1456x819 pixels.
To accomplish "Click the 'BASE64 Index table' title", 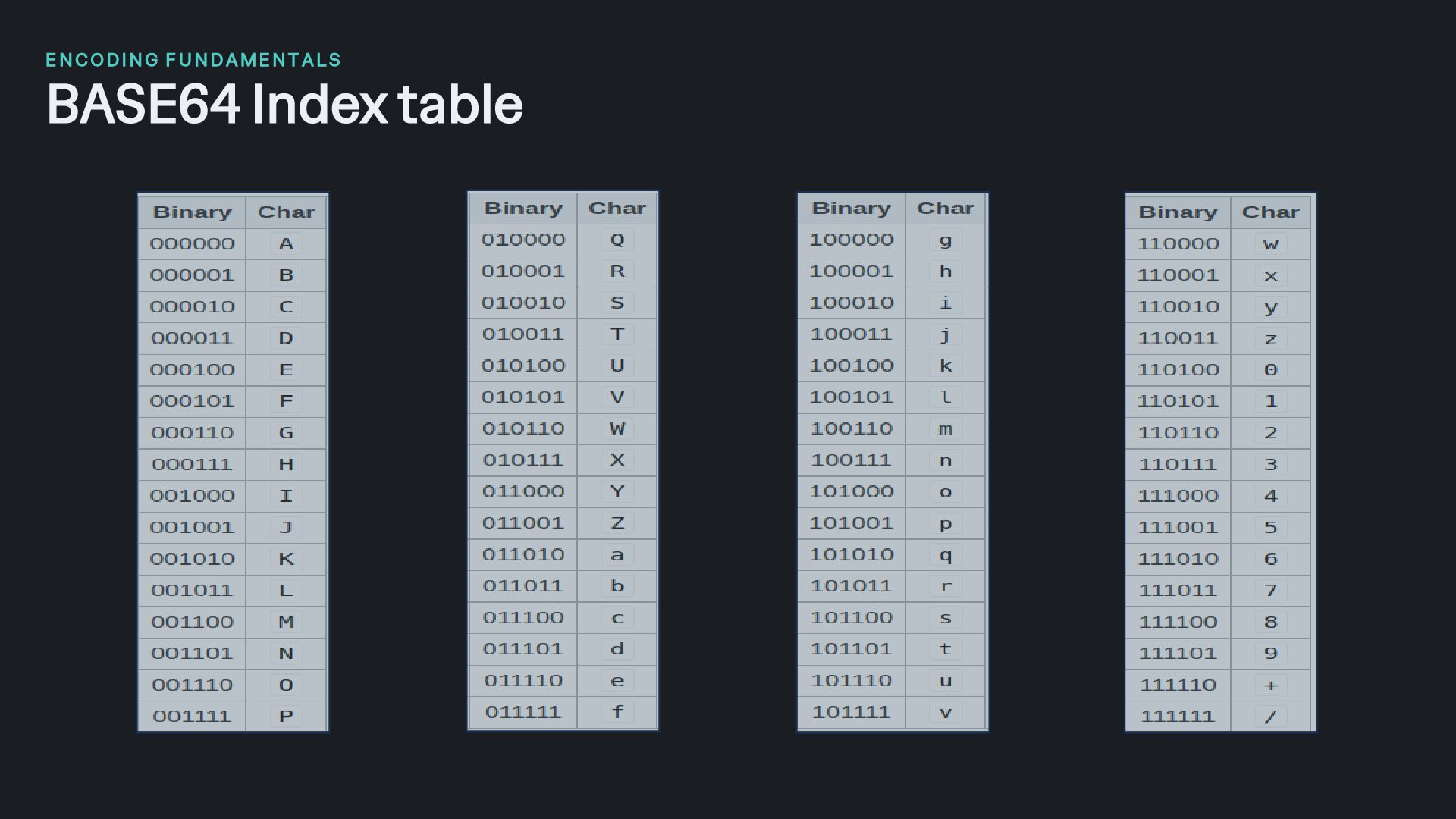I will [284, 104].
